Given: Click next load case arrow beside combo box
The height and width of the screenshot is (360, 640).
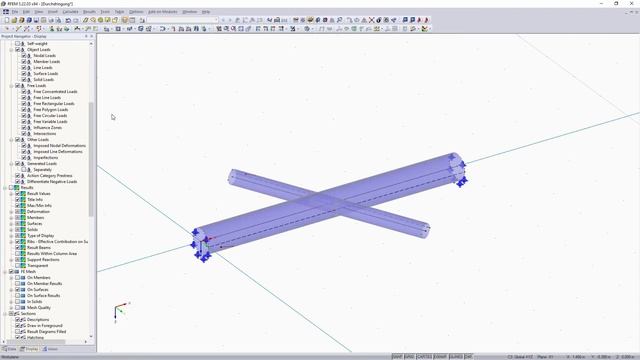Looking at the screenshot, I should click(x=230, y=20).
